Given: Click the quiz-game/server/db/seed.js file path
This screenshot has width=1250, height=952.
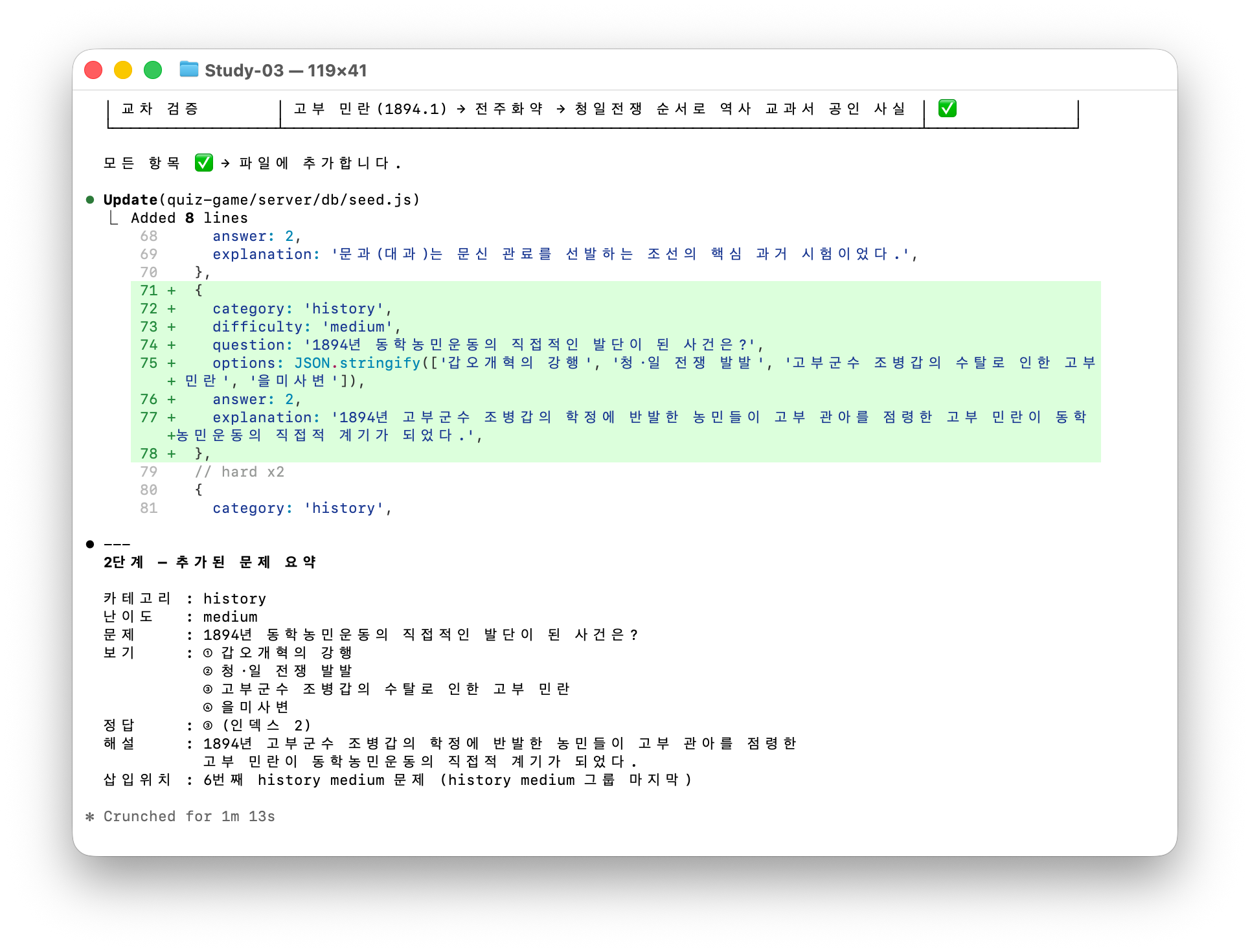Looking at the screenshot, I should tap(290, 199).
